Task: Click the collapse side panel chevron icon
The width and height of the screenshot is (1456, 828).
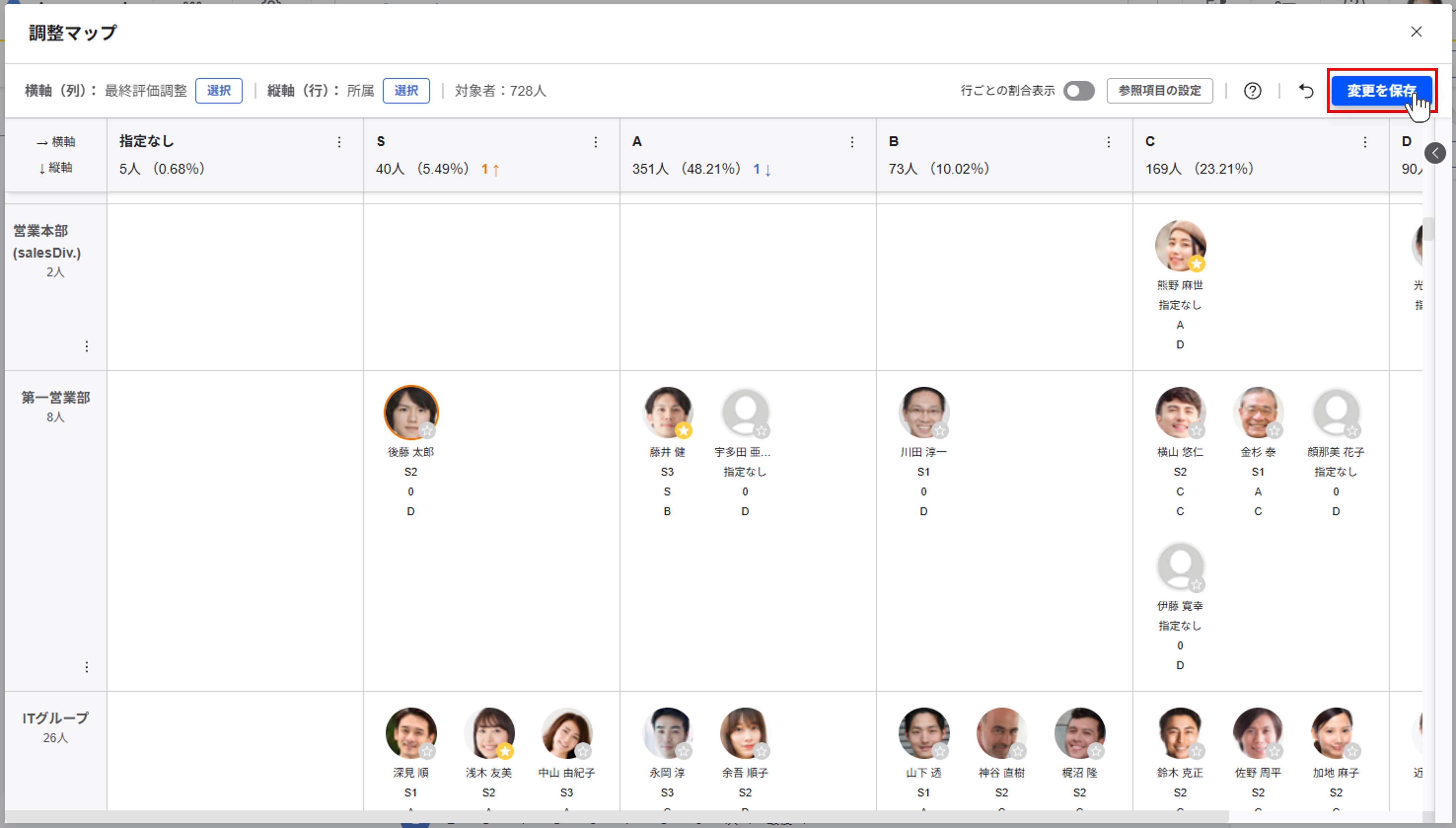Action: pos(1434,153)
